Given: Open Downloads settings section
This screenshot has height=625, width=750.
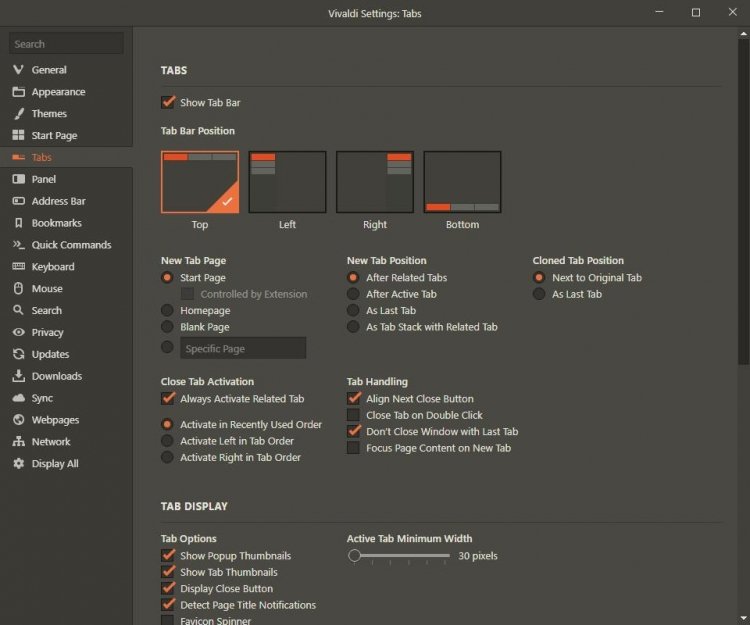Looking at the screenshot, I should (x=56, y=376).
